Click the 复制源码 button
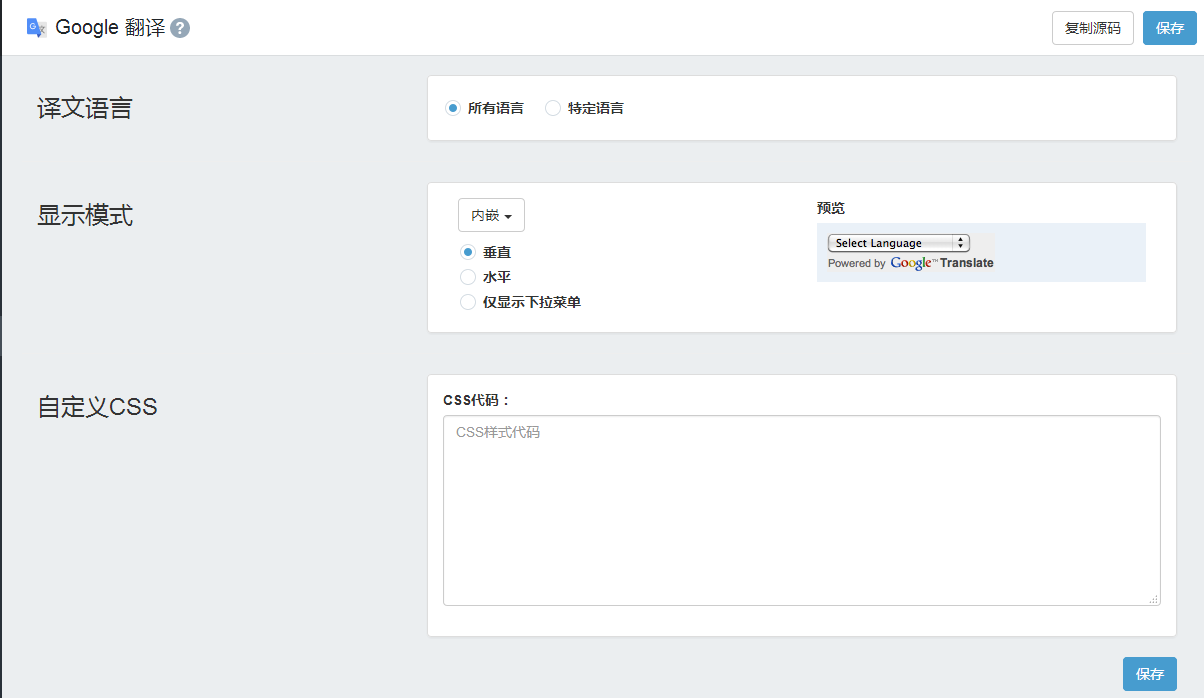Image resolution: width=1204 pixels, height=698 pixels. (x=1093, y=28)
